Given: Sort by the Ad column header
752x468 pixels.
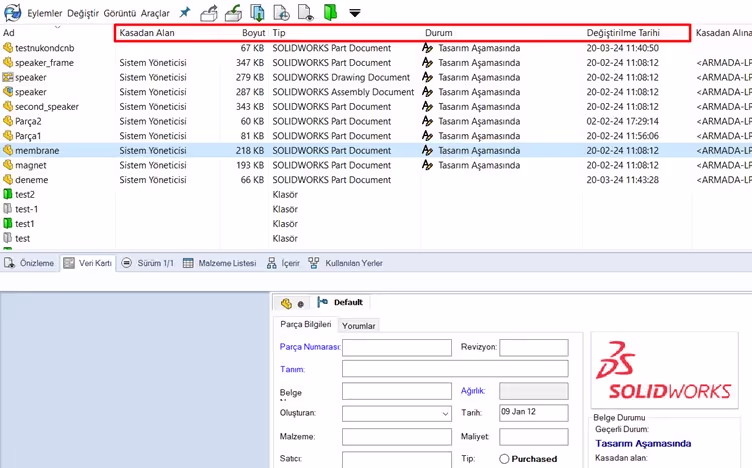Looking at the screenshot, I should coord(9,33).
